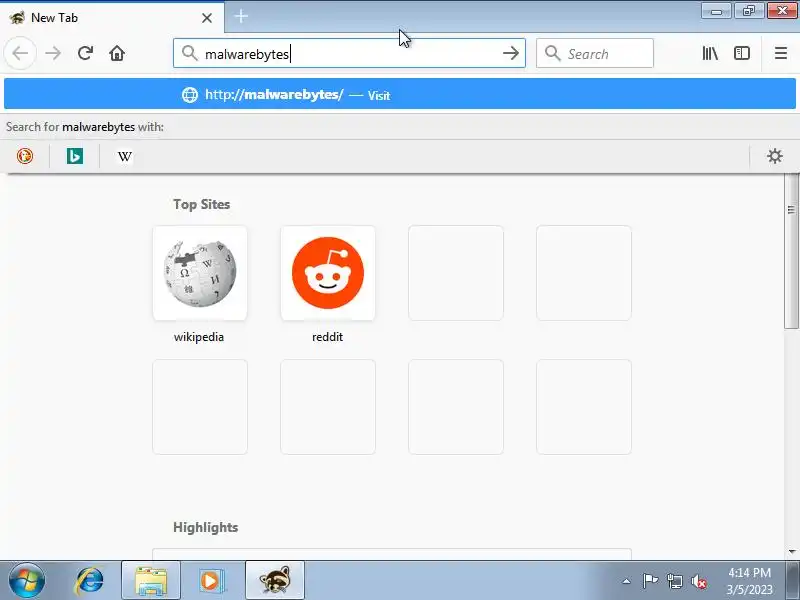The image size is (800, 600).
Task: Close the New Tab tab
Action: pyautogui.click(x=207, y=18)
